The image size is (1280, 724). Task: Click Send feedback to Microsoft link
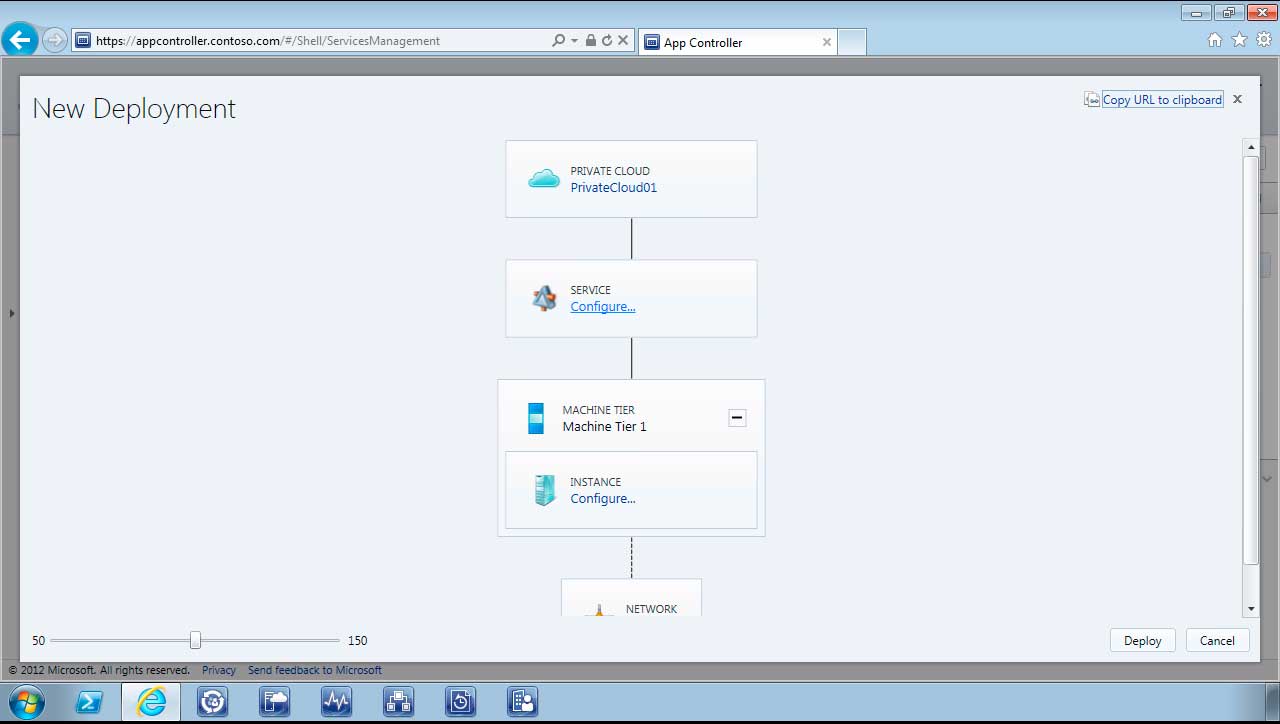[315, 670]
